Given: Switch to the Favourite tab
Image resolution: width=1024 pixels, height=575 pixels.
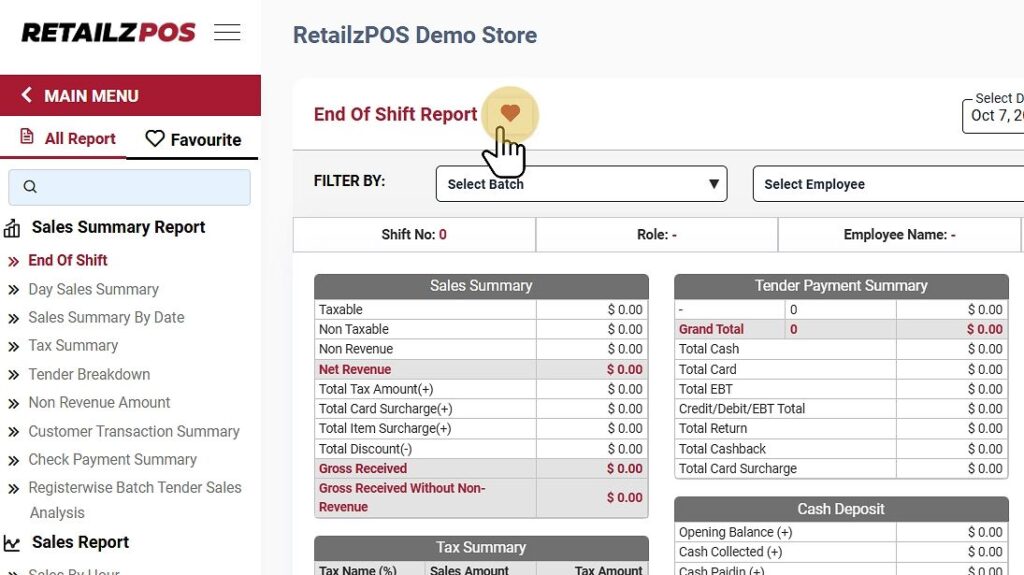Looking at the screenshot, I should (193, 140).
